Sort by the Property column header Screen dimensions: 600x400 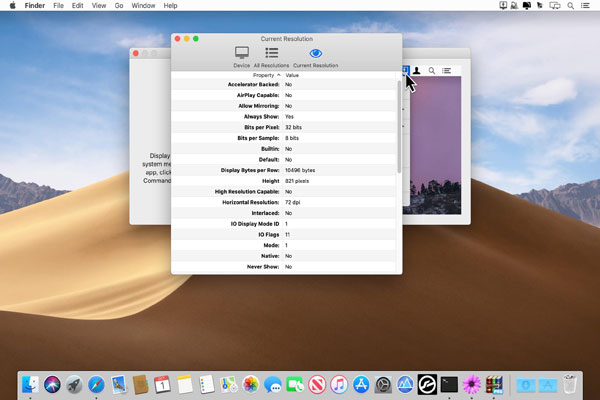(x=264, y=75)
